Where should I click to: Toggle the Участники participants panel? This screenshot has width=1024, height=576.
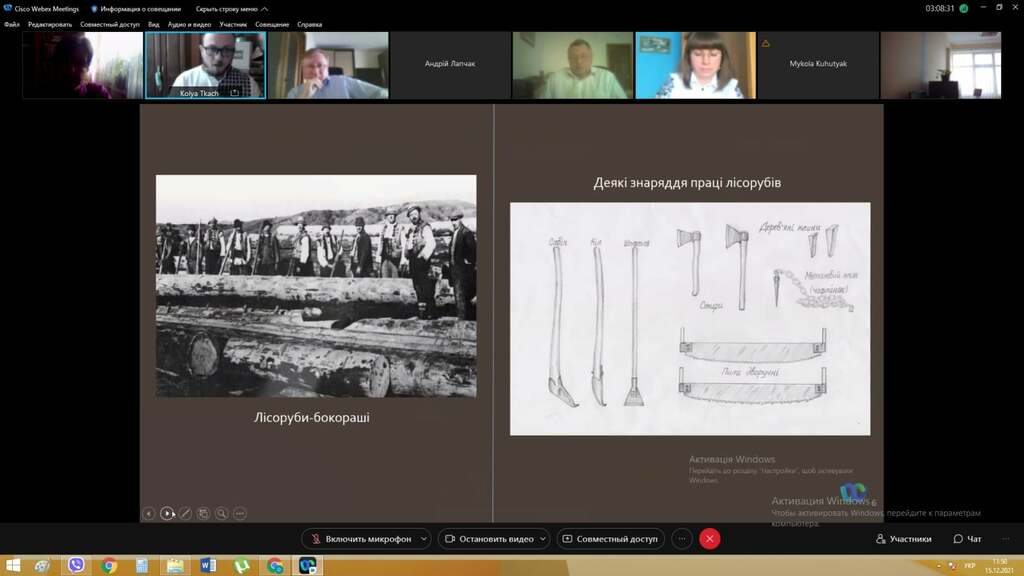click(903, 539)
